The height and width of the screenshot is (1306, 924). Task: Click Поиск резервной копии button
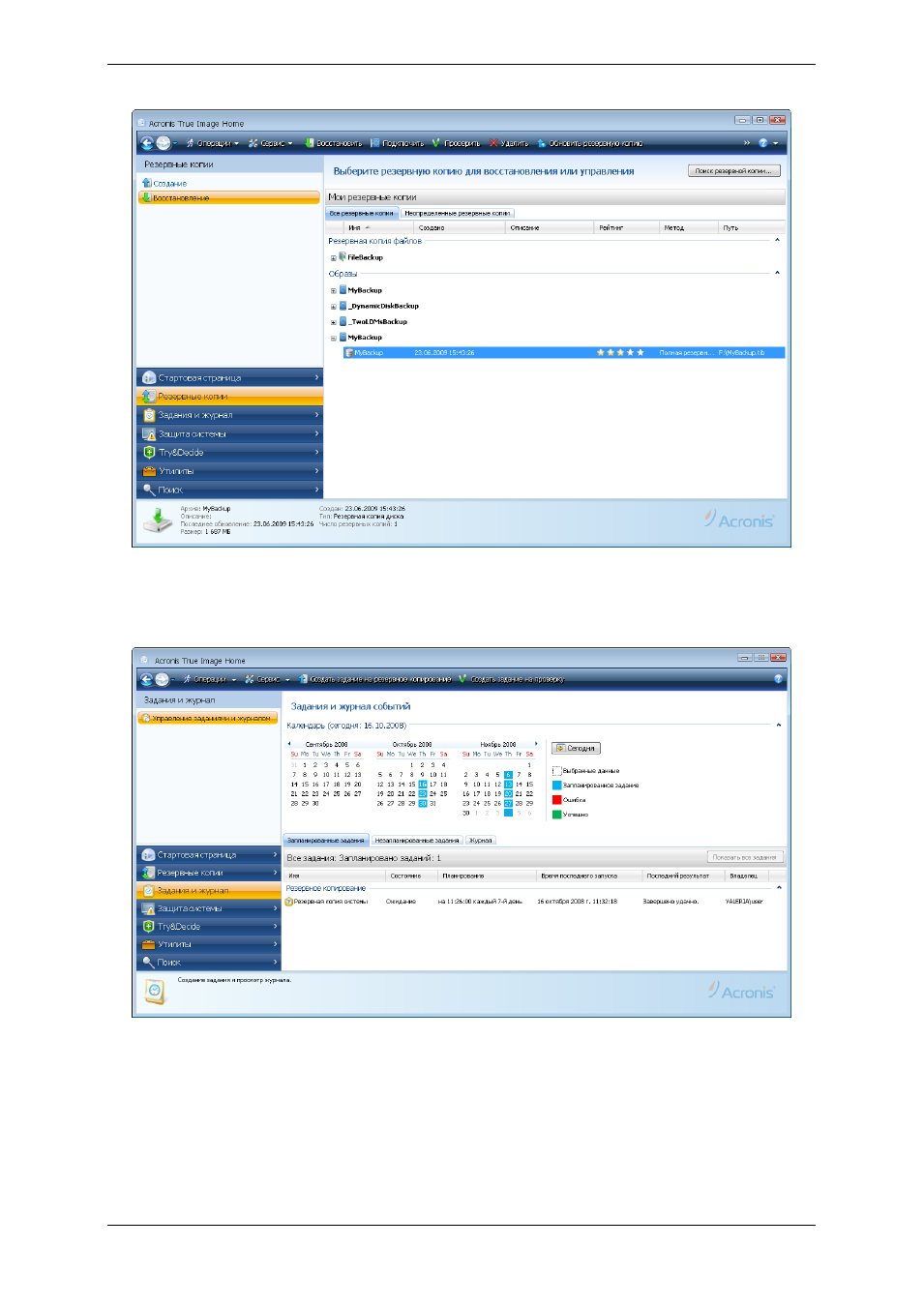pyautogui.click(x=733, y=171)
